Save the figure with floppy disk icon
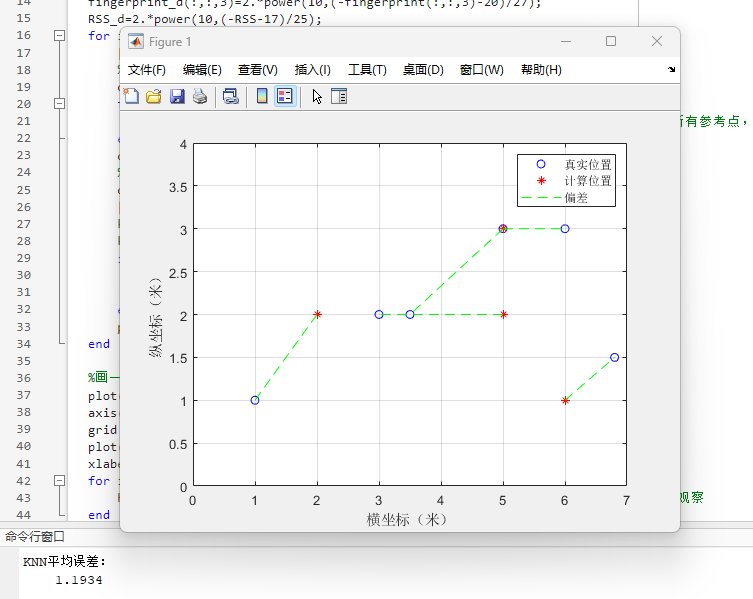This screenshot has width=753, height=599. click(x=177, y=97)
